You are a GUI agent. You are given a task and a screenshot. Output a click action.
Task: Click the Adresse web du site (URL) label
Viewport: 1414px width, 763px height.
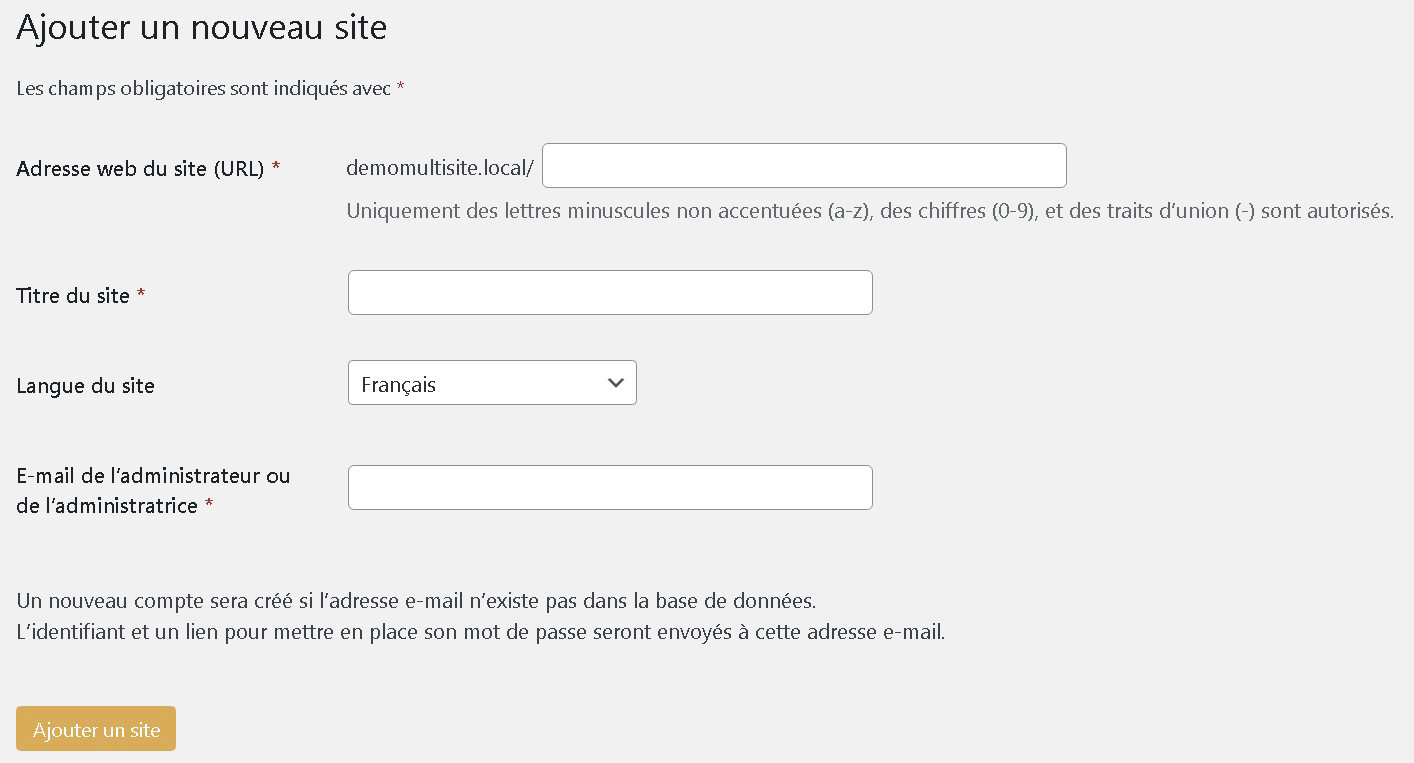[140, 169]
